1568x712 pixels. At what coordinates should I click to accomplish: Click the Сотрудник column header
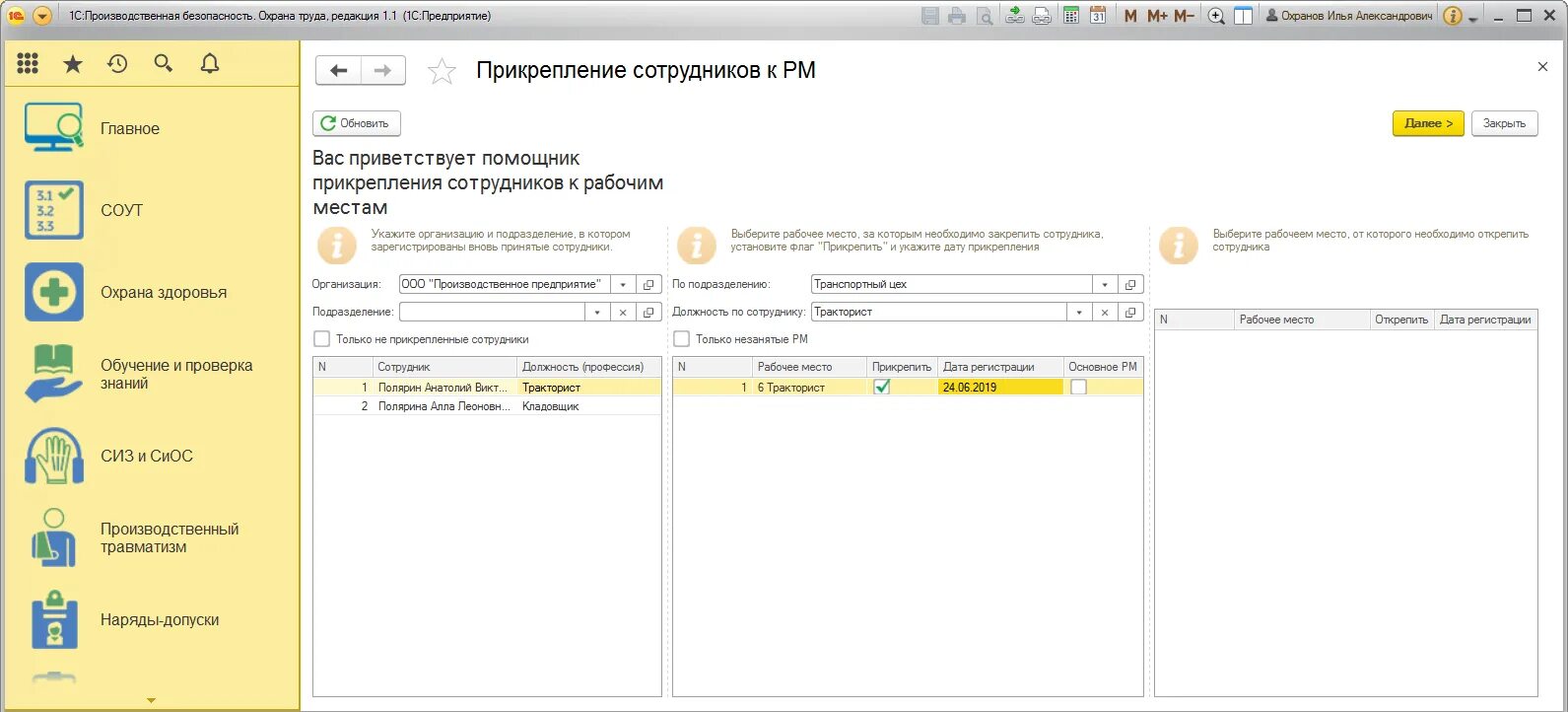(x=444, y=367)
